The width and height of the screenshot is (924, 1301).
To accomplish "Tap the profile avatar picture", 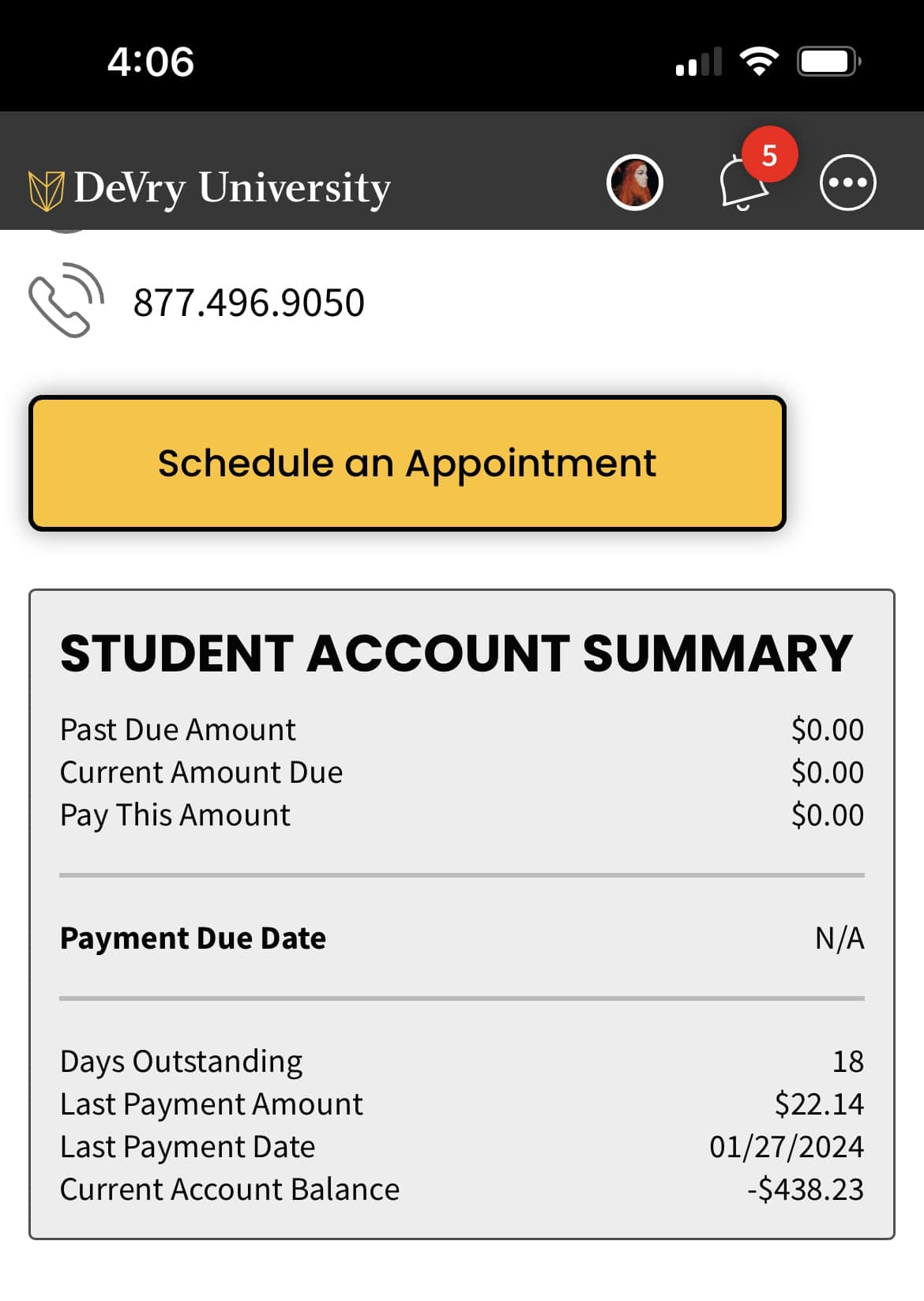I will point(634,182).
